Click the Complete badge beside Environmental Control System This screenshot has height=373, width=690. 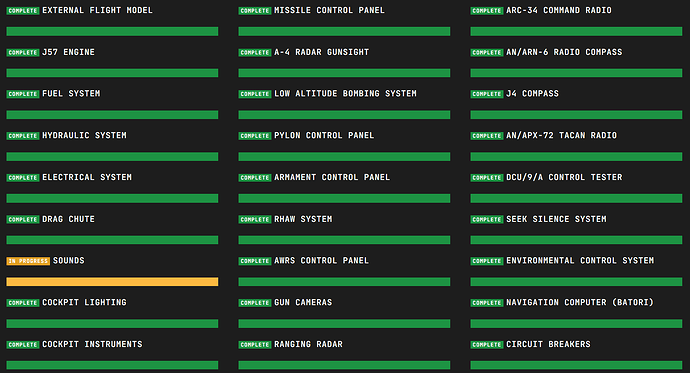click(x=487, y=261)
